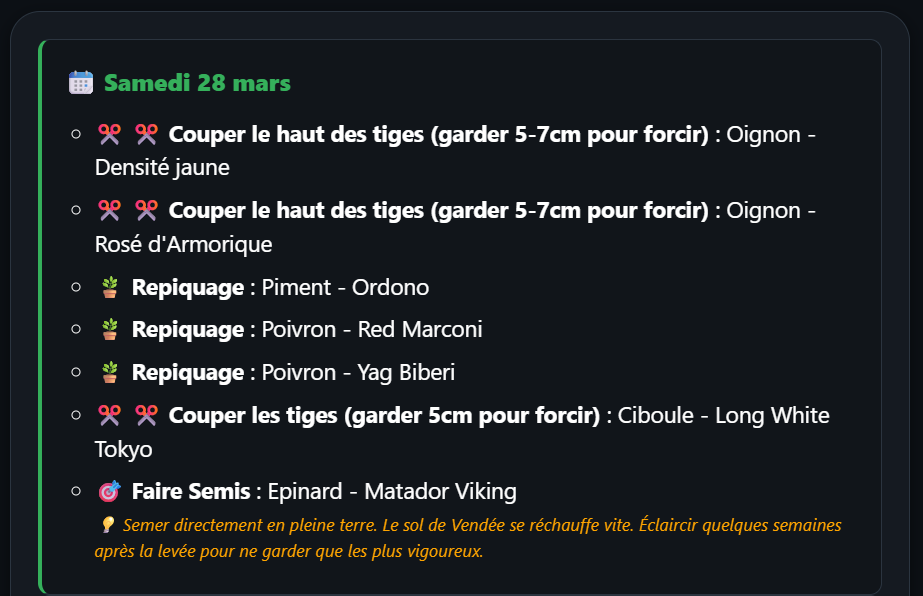Click the target icon next to Faire Semis

click(110, 492)
